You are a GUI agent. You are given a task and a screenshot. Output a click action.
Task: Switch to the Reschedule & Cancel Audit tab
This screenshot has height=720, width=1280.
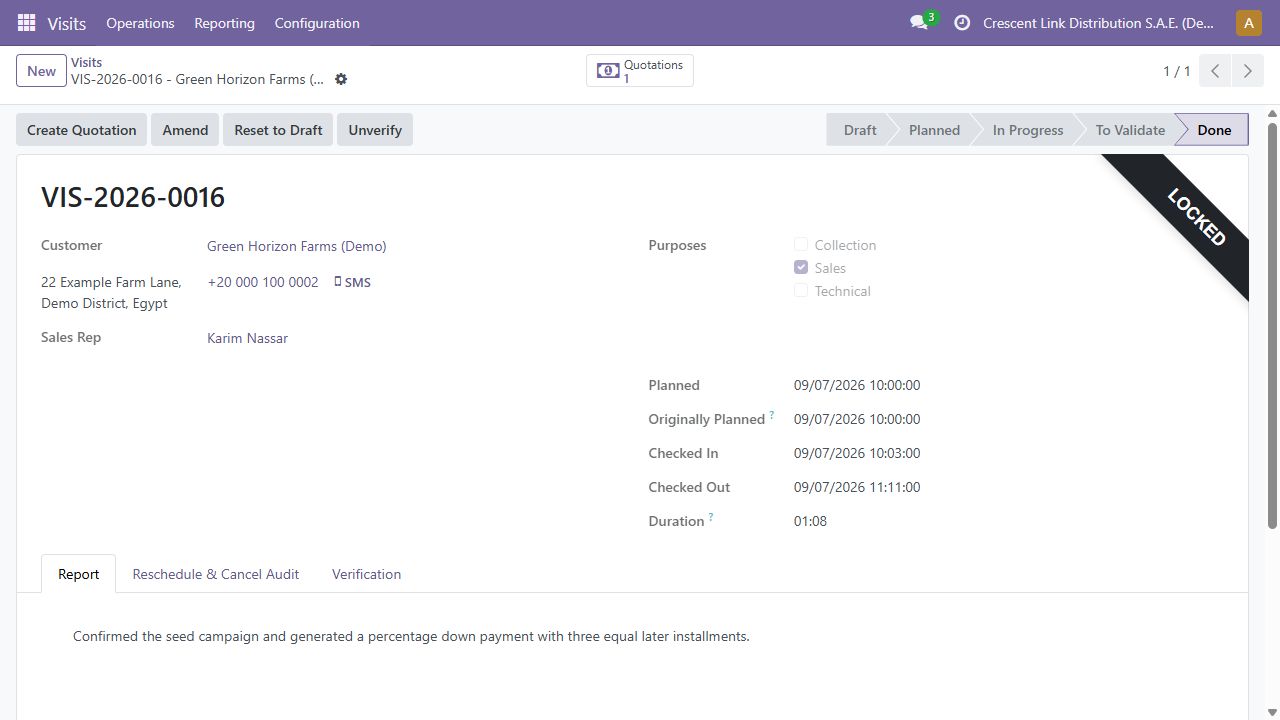216,574
